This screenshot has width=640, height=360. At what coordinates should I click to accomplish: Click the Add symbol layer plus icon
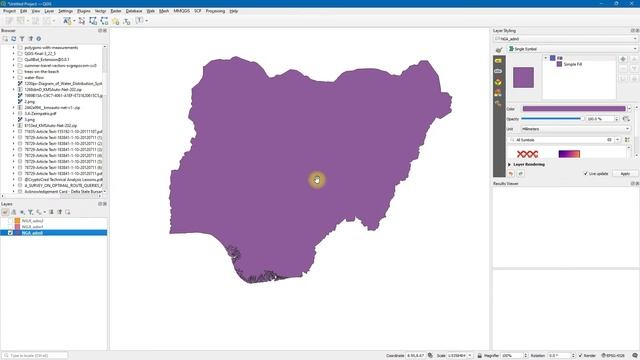pyautogui.click(x=623, y=59)
